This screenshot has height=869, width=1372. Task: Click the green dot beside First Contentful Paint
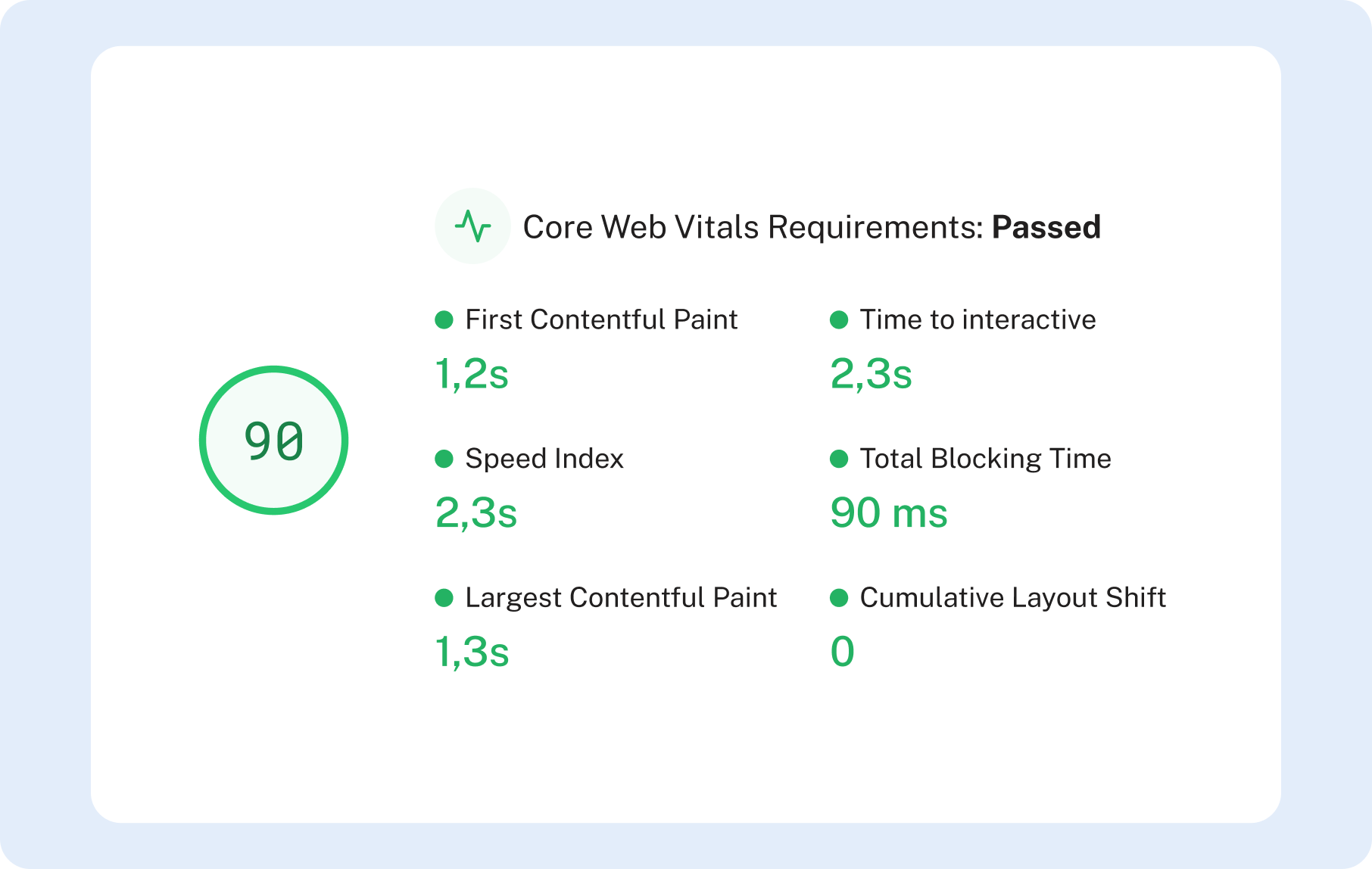click(444, 319)
